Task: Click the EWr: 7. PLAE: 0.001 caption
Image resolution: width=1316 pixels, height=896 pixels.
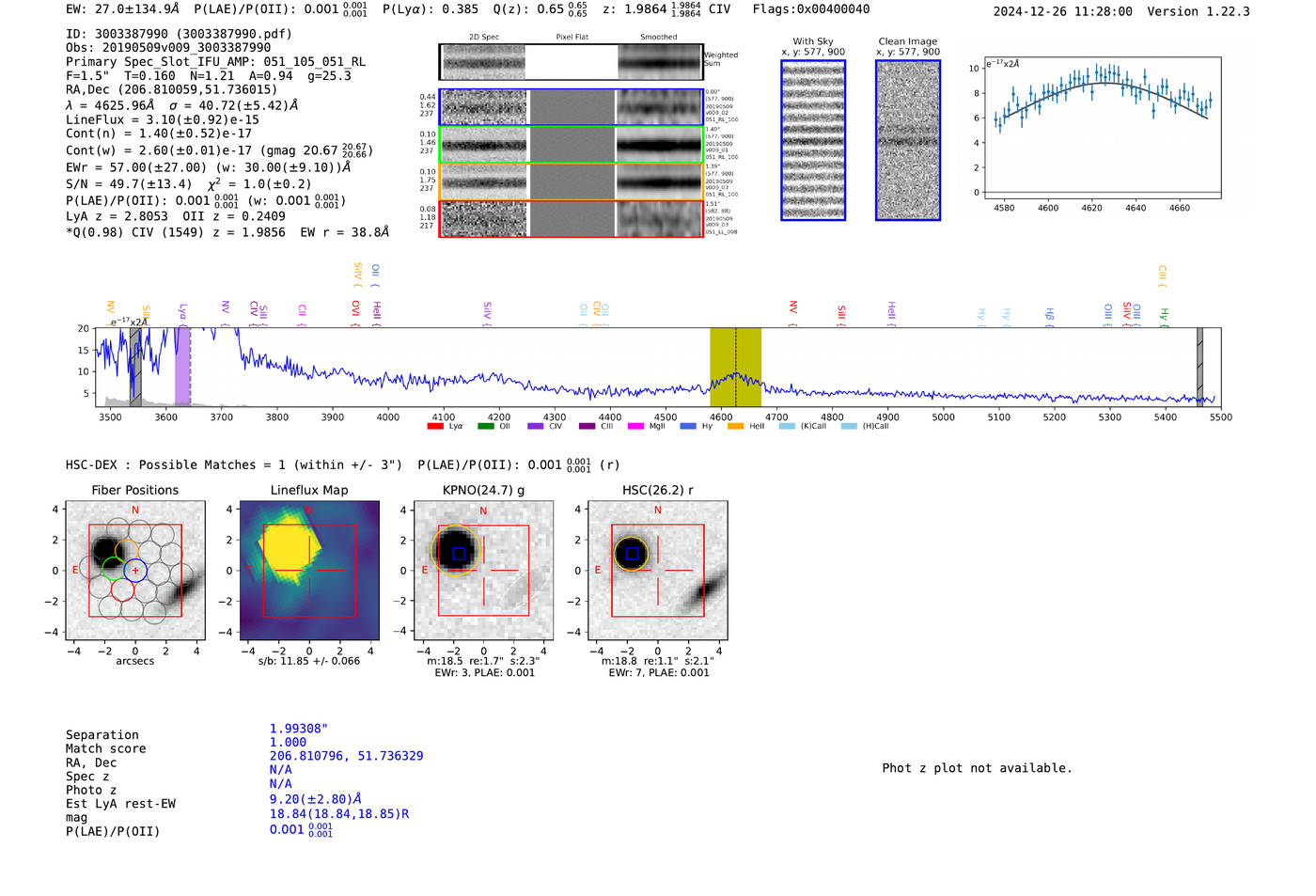Action: click(x=659, y=672)
